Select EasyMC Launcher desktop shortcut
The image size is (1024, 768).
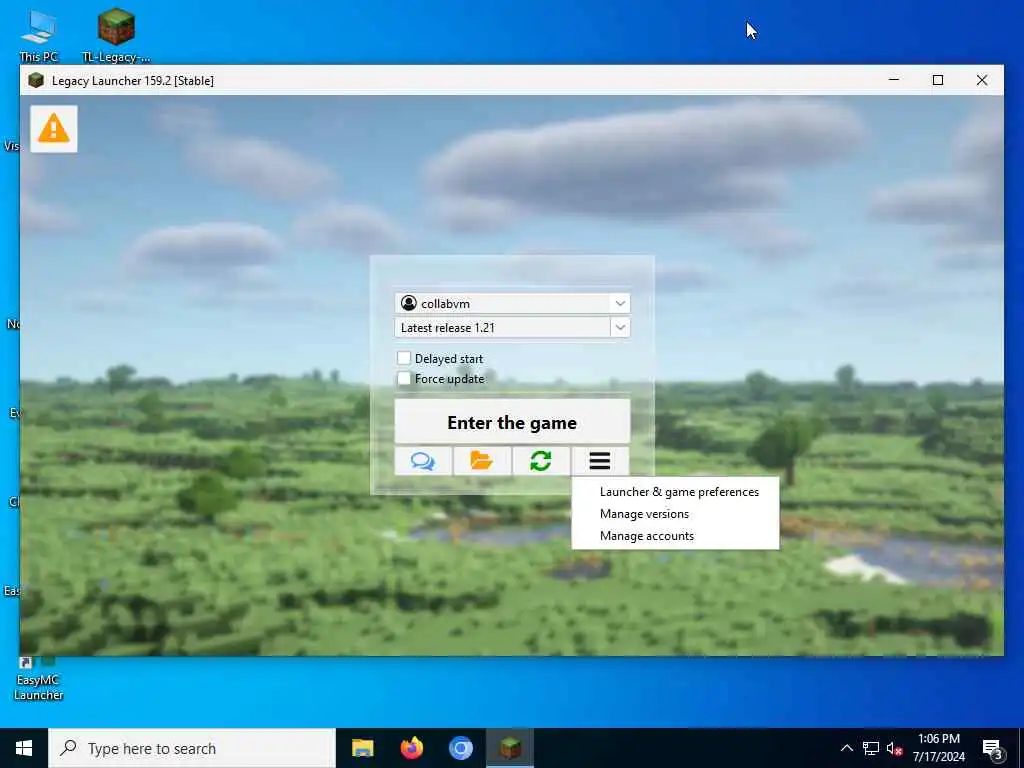(39, 679)
